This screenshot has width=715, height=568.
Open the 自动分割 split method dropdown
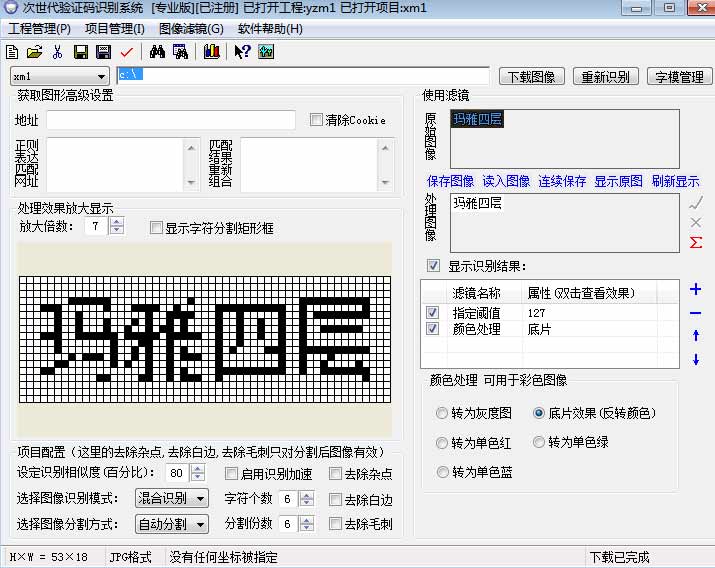click(200, 524)
